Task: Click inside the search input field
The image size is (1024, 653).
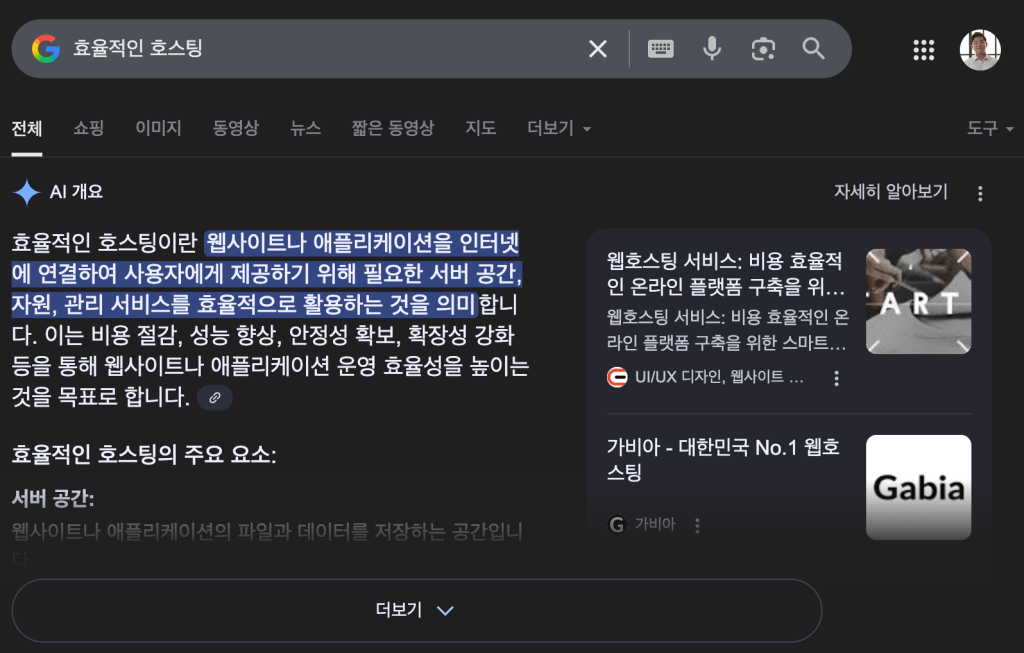Action: (x=300, y=47)
